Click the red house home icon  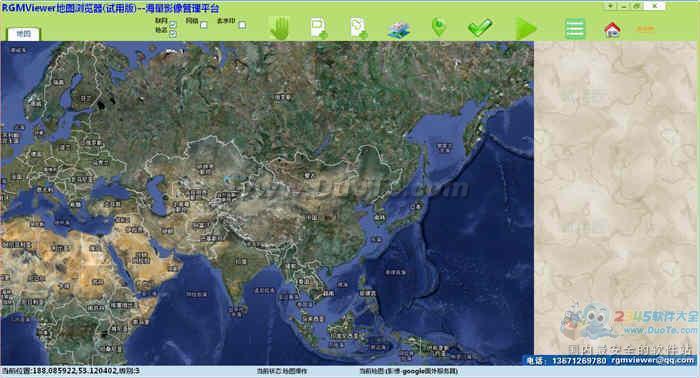[x=612, y=30]
